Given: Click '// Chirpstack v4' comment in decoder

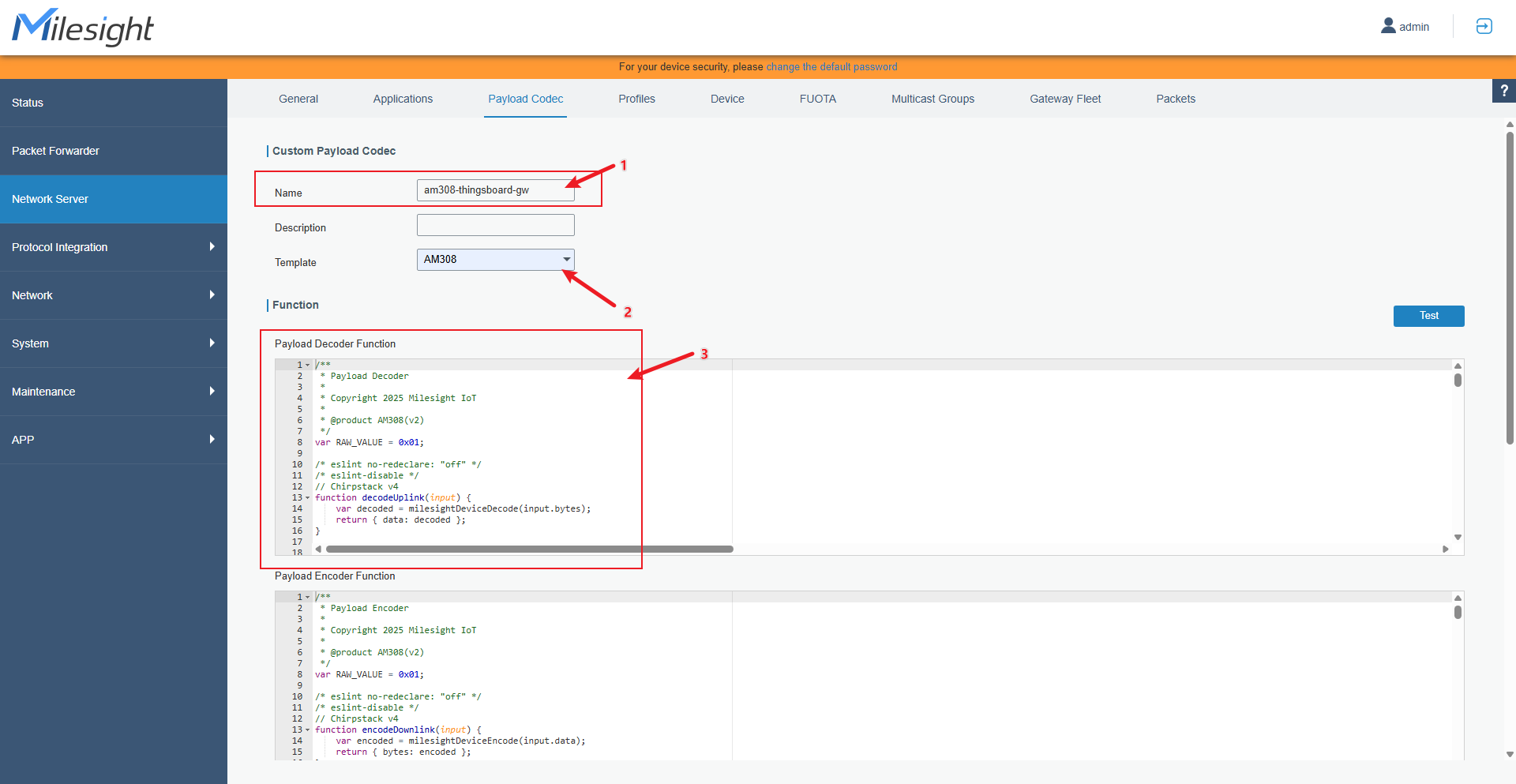Looking at the screenshot, I should pos(357,486).
